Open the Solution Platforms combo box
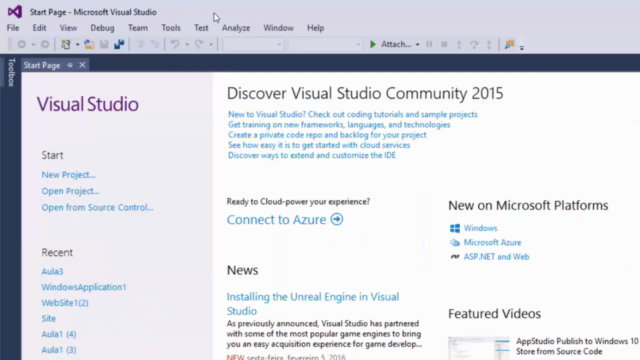The image size is (640, 360). [x=325, y=44]
